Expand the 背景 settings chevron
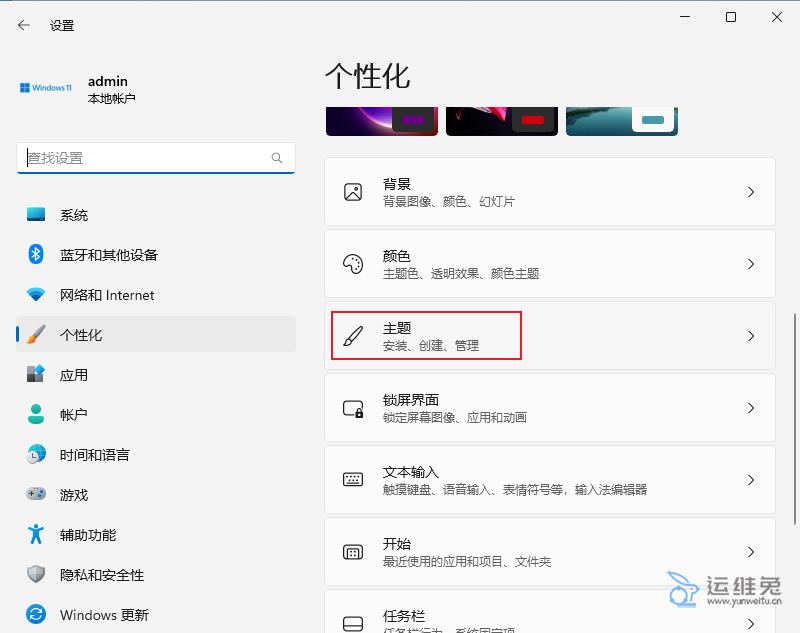 click(x=751, y=192)
